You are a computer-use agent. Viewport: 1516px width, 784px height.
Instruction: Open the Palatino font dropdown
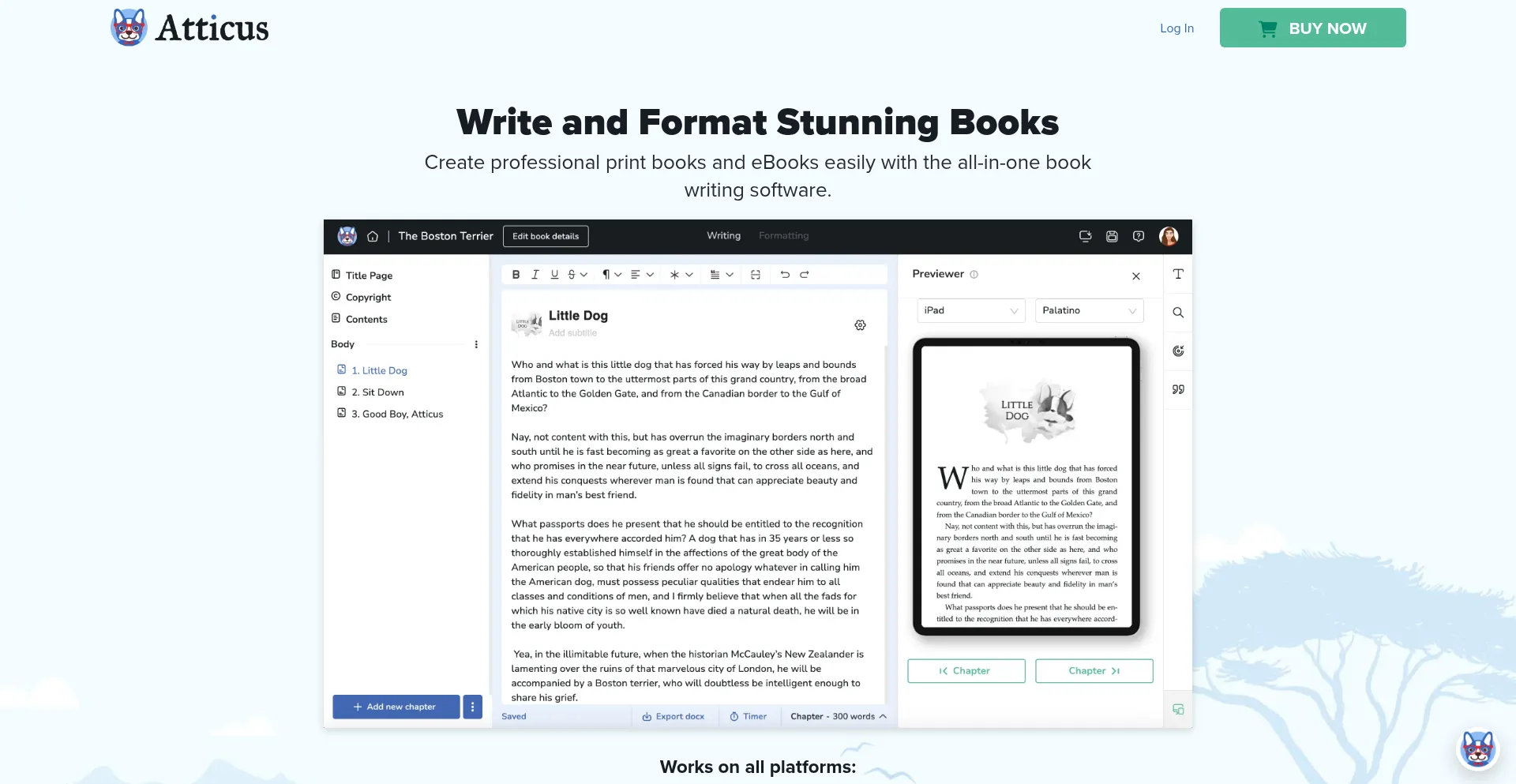click(1089, 310)
